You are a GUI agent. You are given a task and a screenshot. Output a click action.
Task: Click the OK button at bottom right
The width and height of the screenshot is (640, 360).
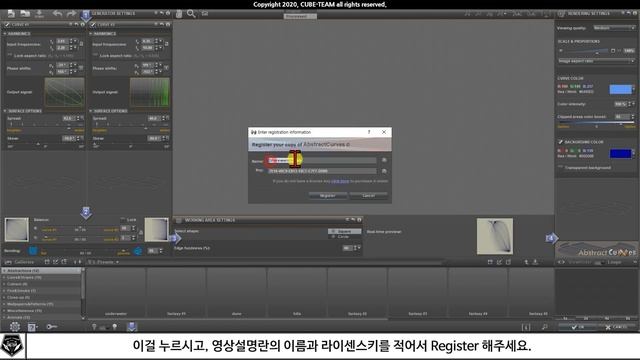point(577,327)
